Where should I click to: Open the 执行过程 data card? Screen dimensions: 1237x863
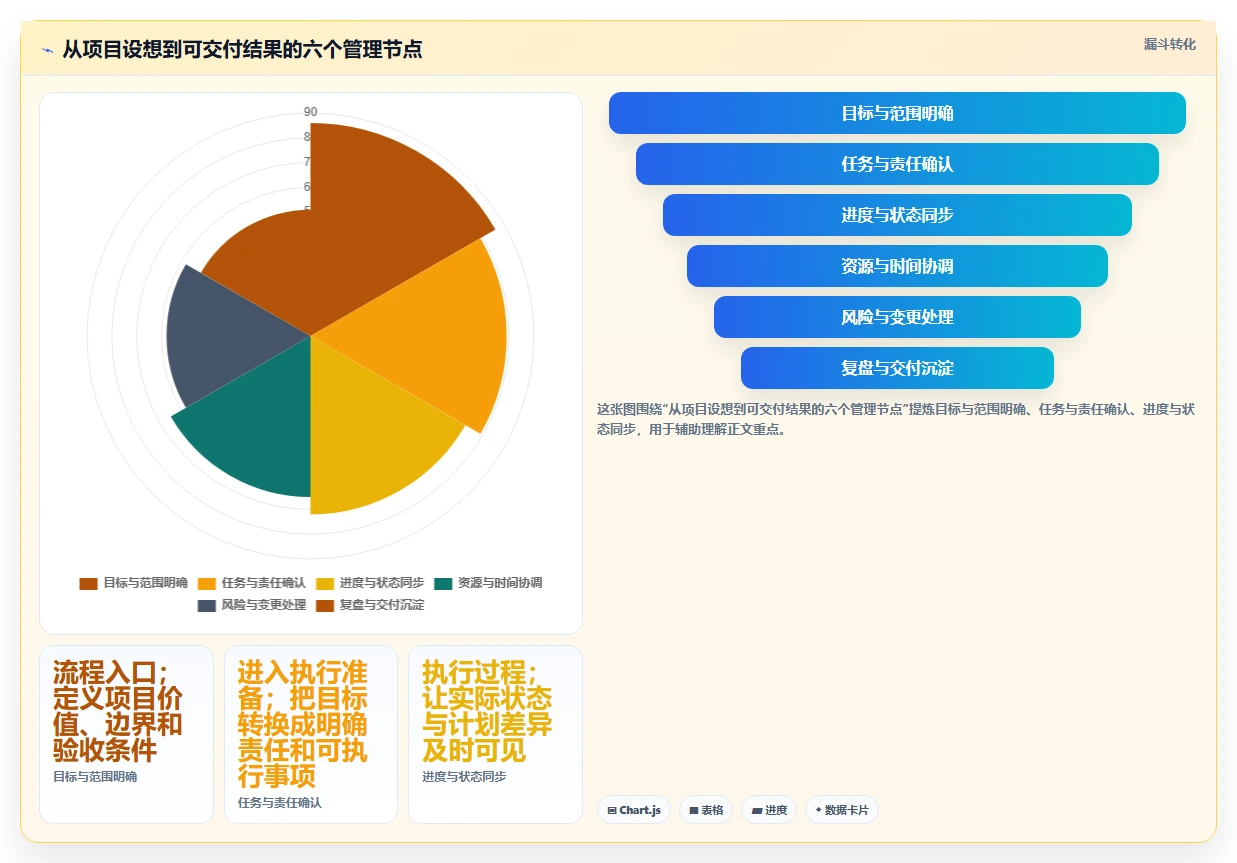pos(495,734)
